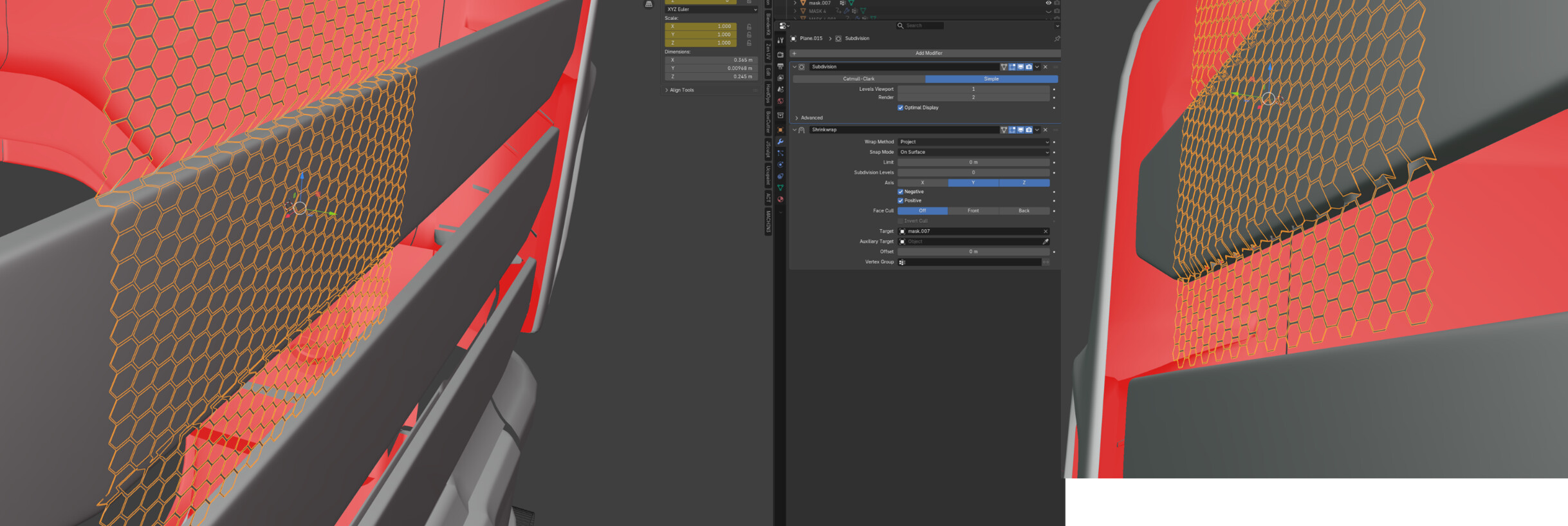This screenshot has width=1568, height=526.
Task: Open the HardOps sidebar tab
Action: pos(768,93)
